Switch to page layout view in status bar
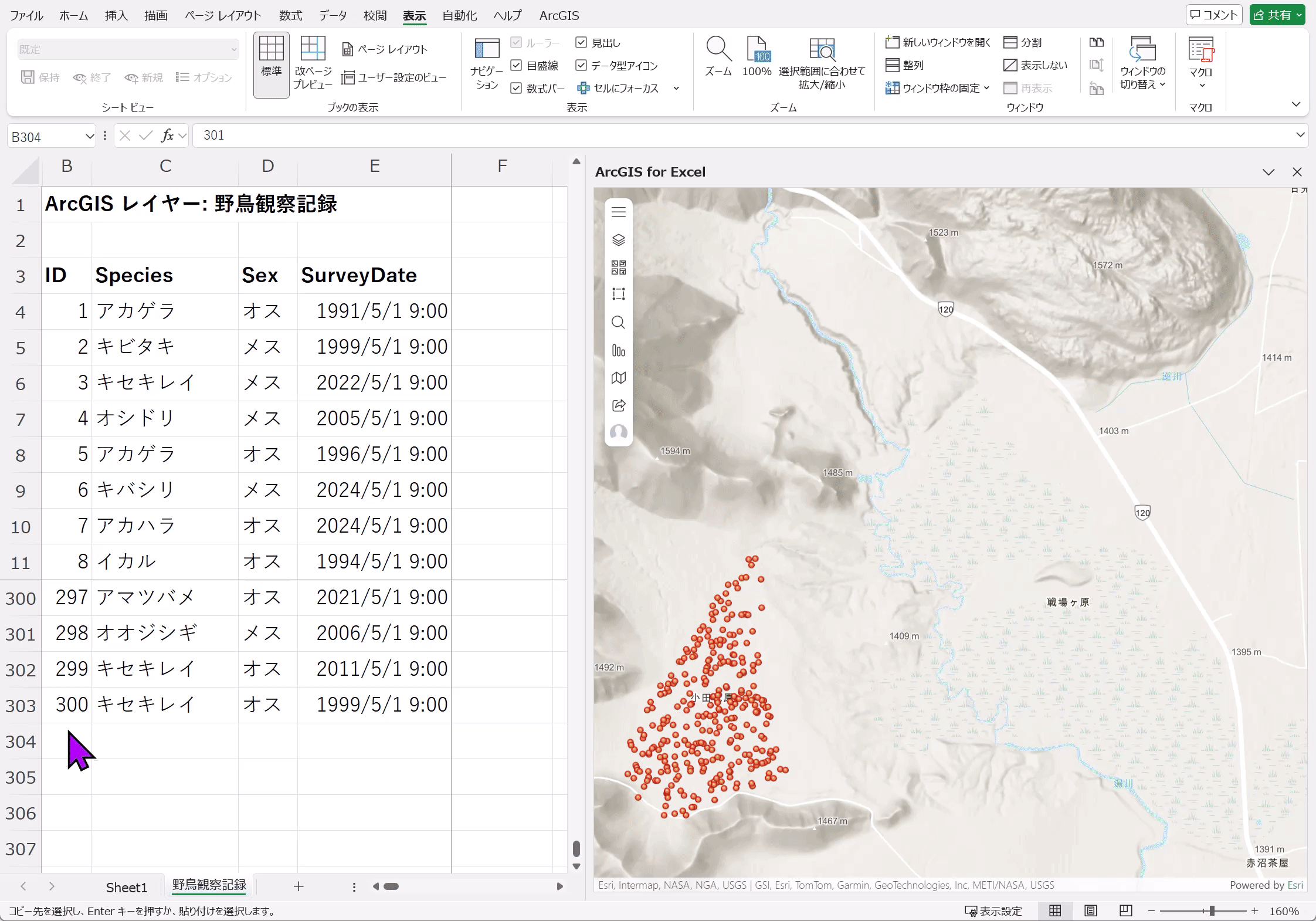 1090,910
